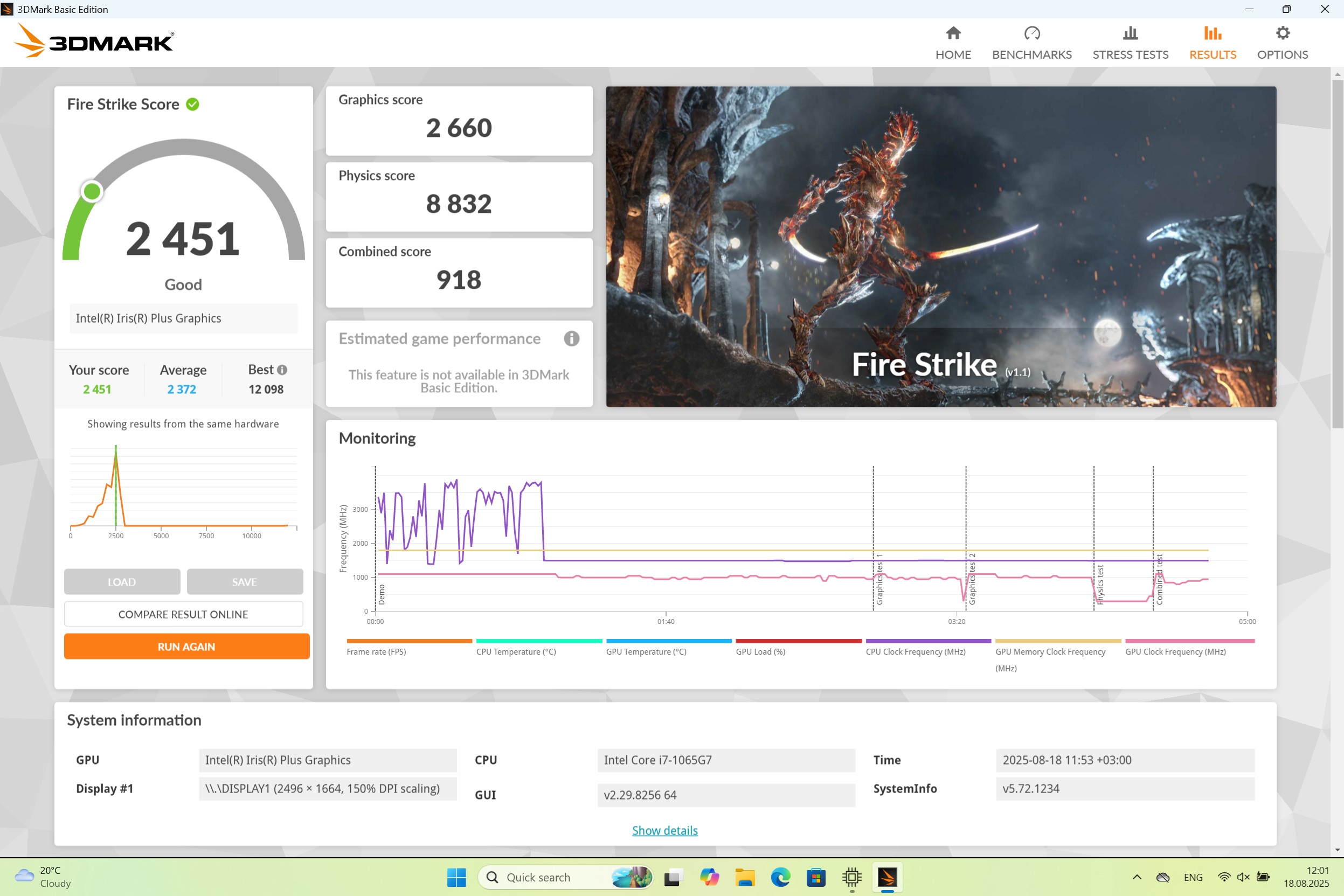Image resolution: width=1344 pixels, height=896 pixels.
Task: Click the Demo timeline marker
Action: coord(381,594)
